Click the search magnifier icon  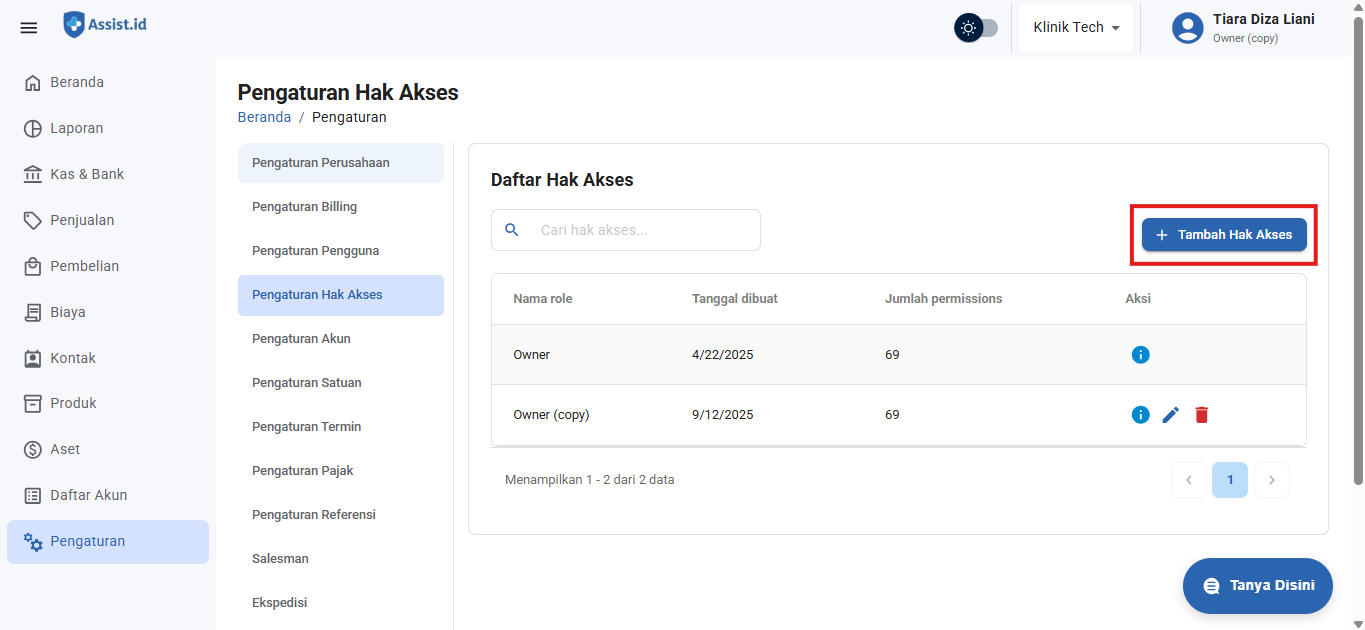[x=512, y=230]
